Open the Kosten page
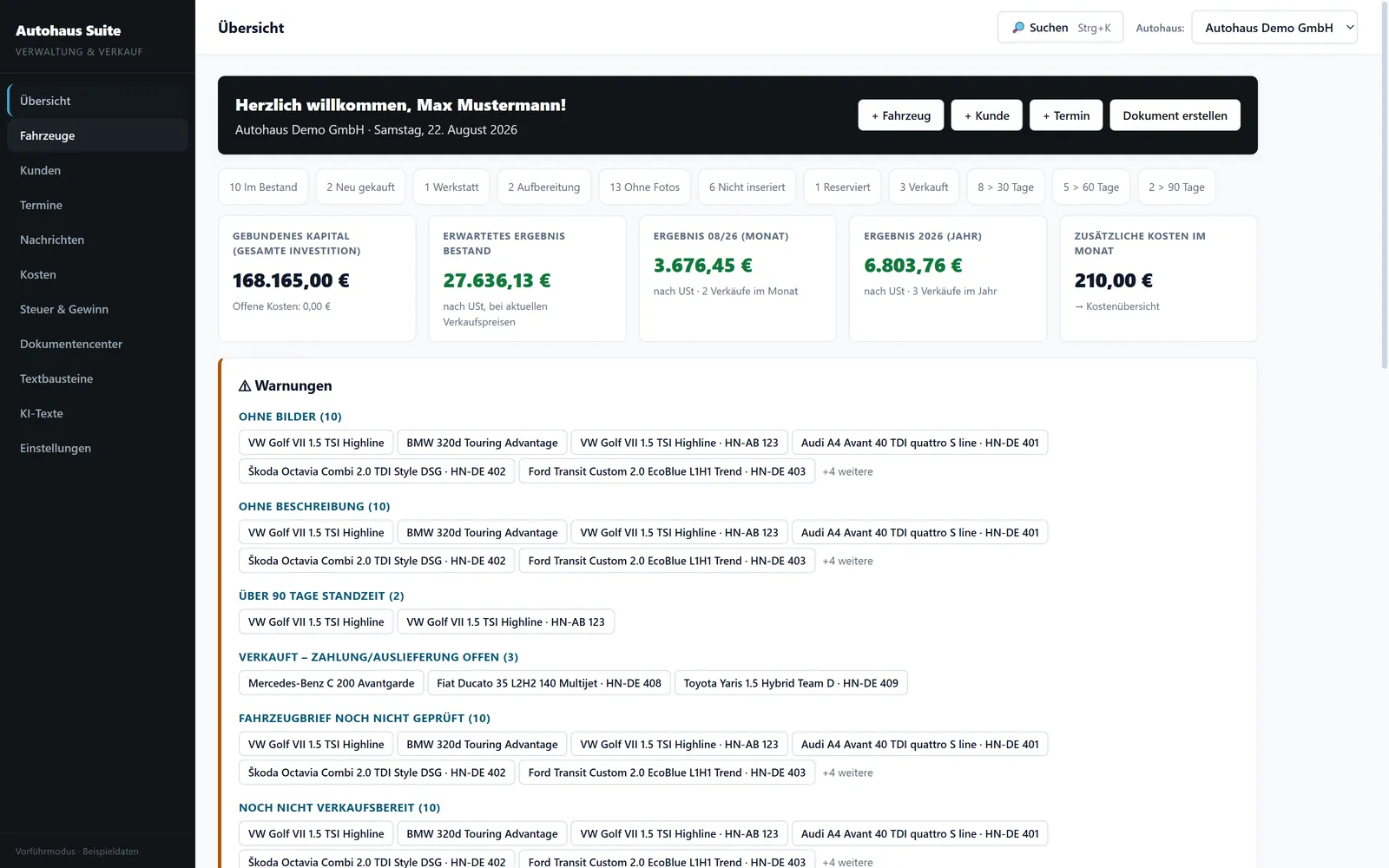The width and height of the screenshot is (1389, 868). [97, 274]
